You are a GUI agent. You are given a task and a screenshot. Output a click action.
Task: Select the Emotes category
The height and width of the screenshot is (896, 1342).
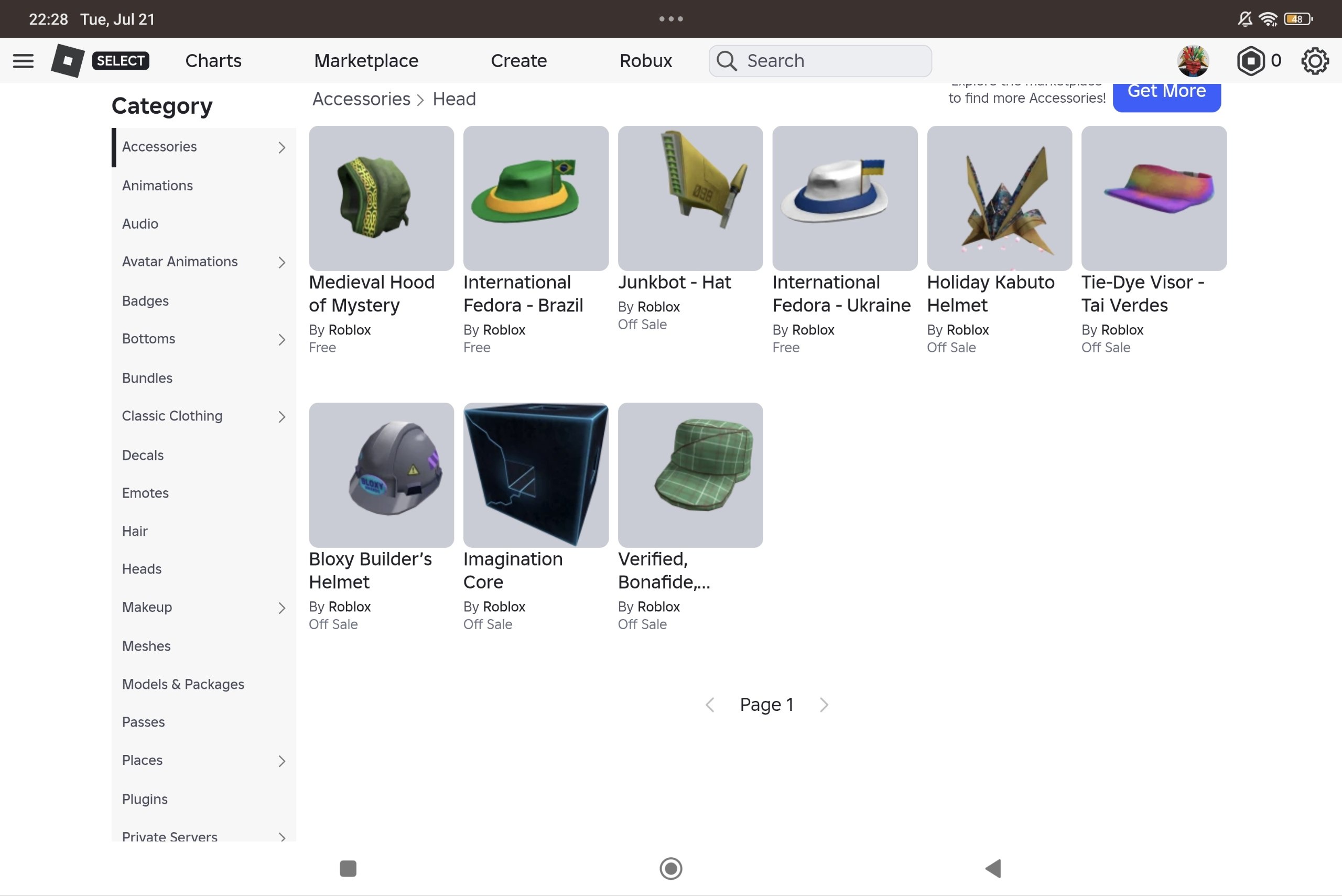tap(145, 493)
